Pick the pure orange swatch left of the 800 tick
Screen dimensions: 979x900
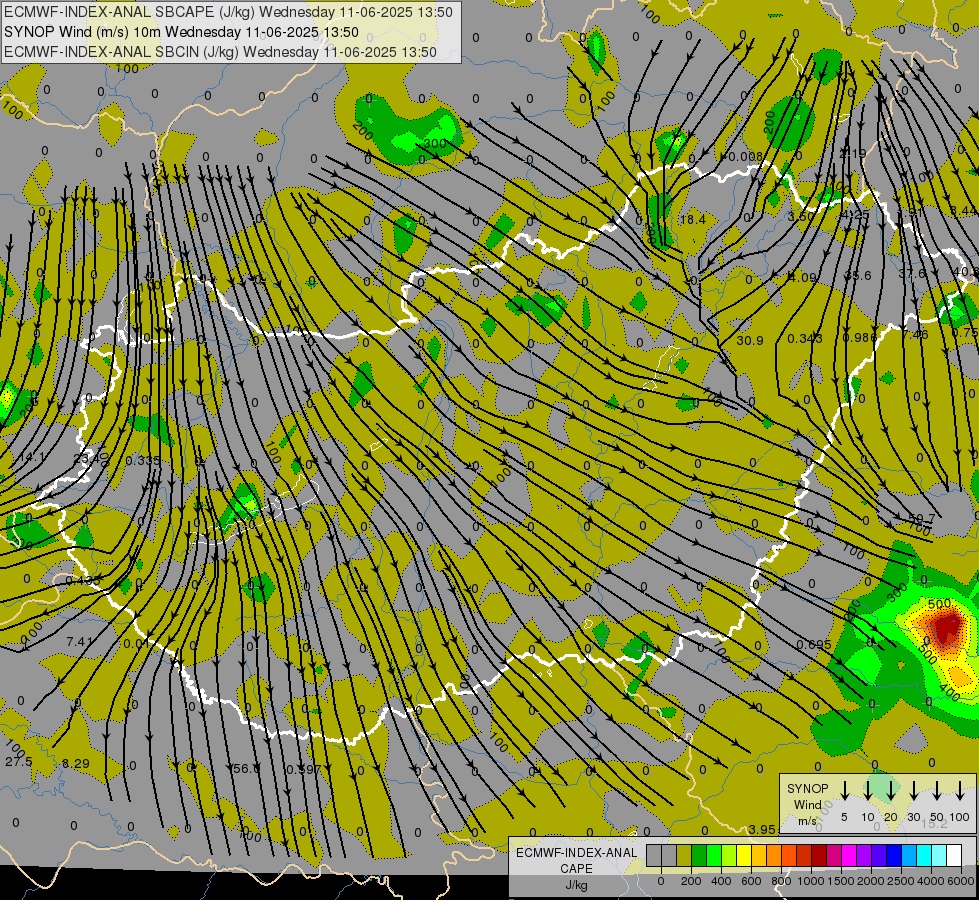pyautogui.click(x=774, y=856)
